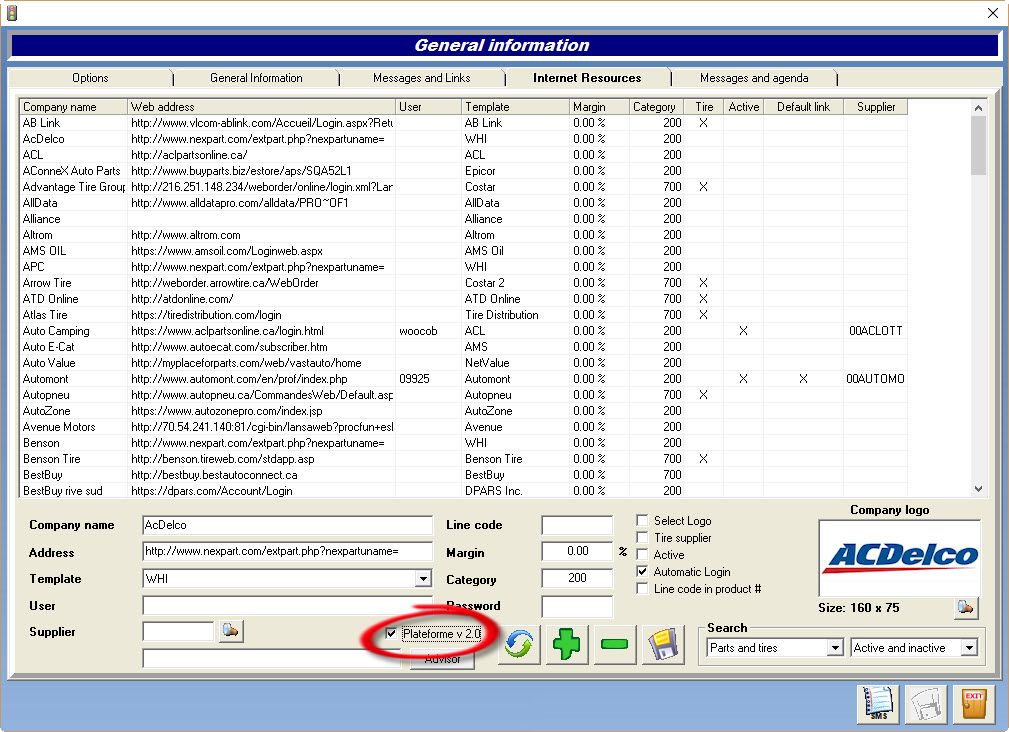
Task: Focus the Address text field
Action: pyautogui.click(x=288, y=551)
